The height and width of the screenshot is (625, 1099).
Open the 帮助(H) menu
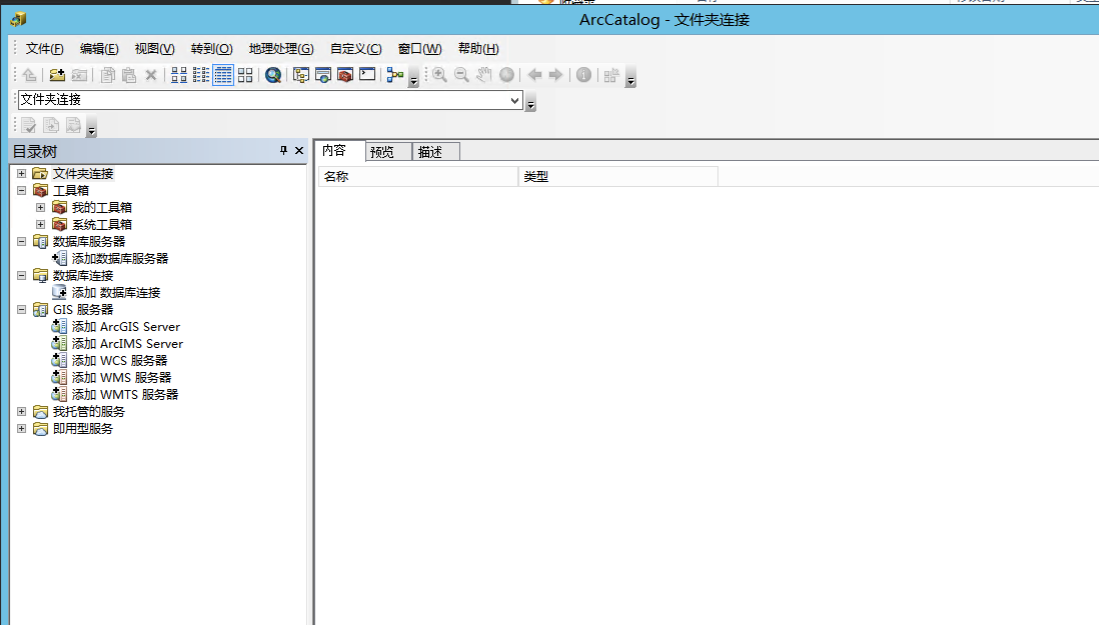click(478, 48)
